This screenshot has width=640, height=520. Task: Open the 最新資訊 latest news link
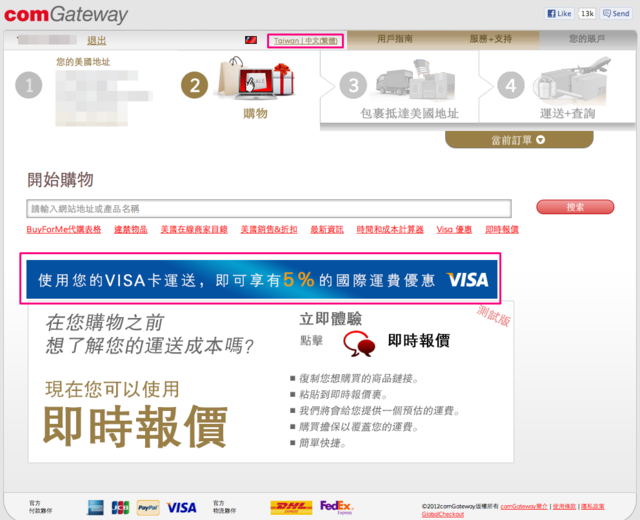tap(327, 229)
